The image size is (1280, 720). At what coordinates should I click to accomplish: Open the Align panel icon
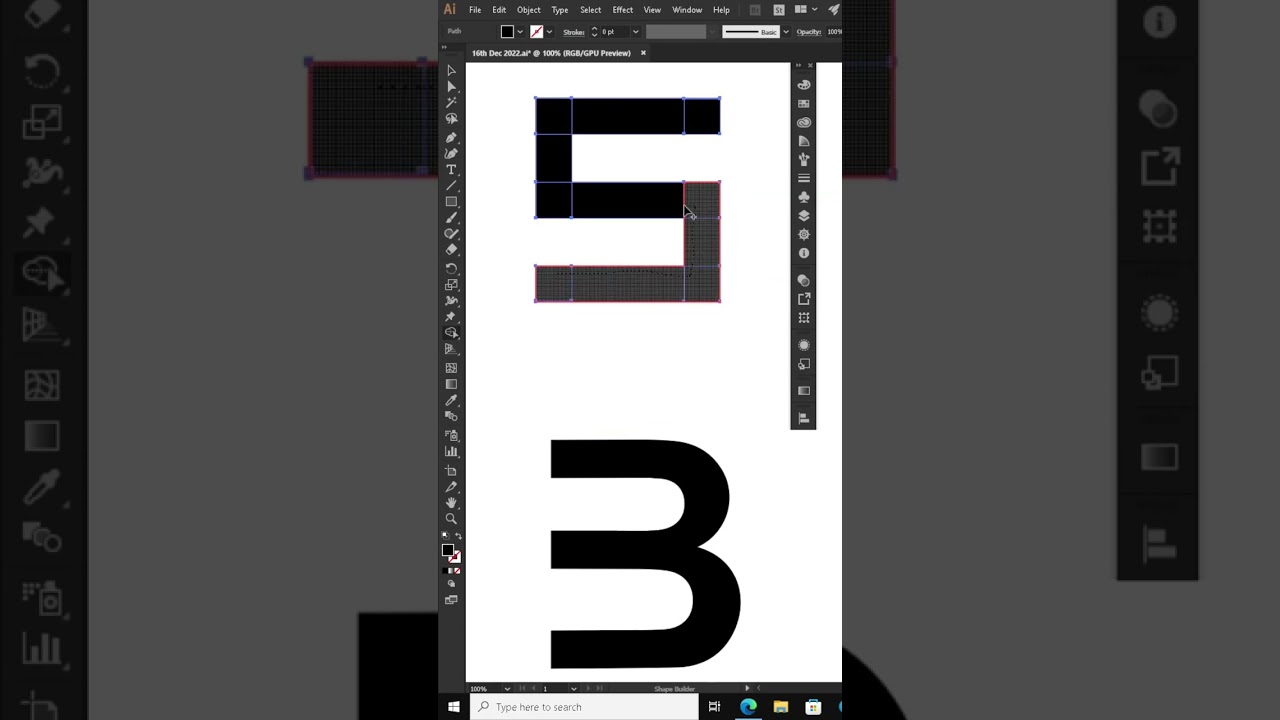804,419
